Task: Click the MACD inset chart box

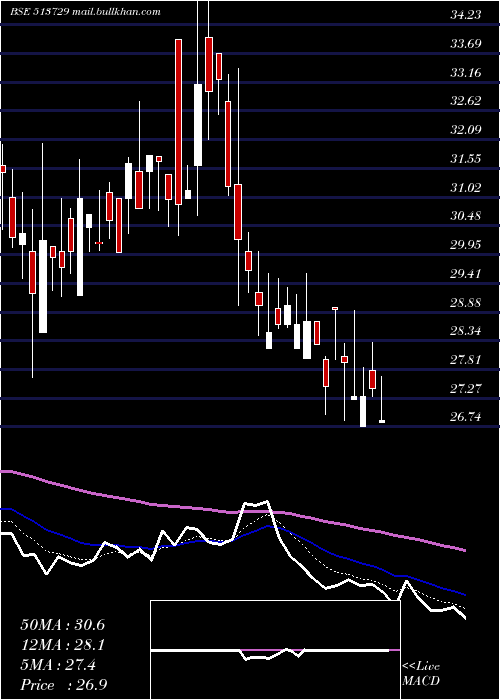Action: point(275,650)
